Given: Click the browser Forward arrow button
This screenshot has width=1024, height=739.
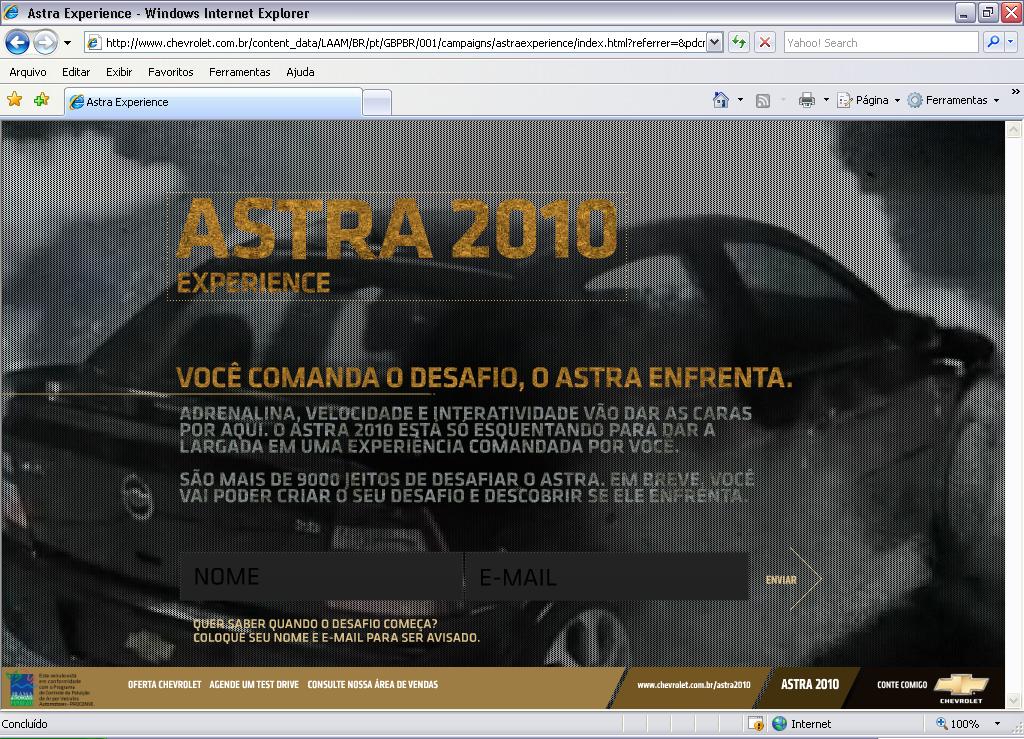Looking at the screenshot, I should [45, 43].
